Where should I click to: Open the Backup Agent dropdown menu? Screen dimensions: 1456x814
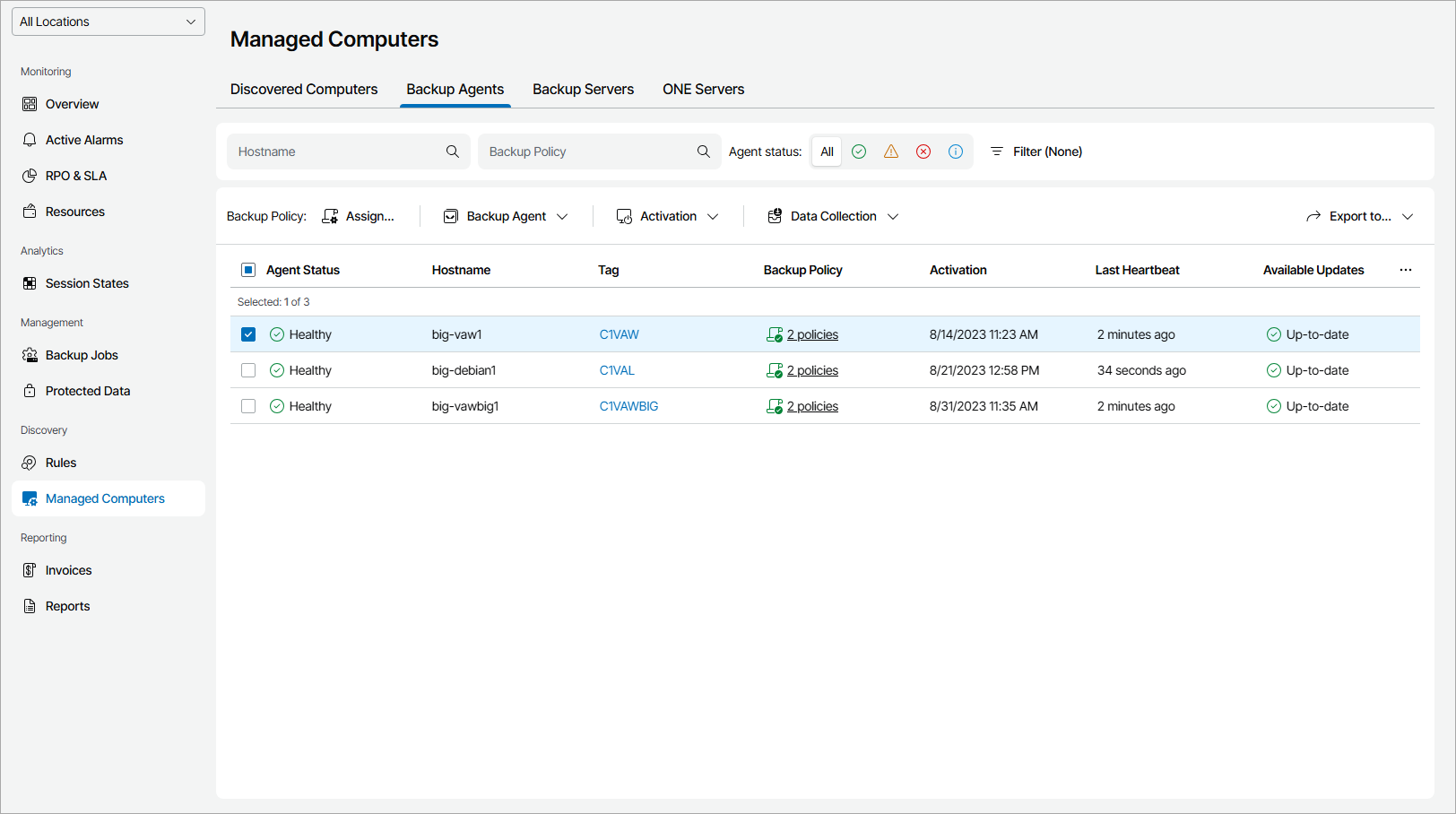point(507,216)
